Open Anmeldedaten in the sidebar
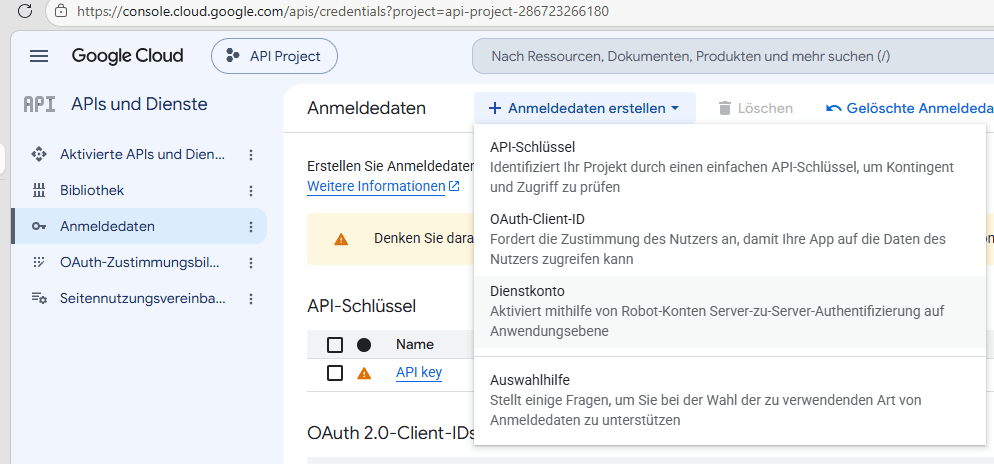This screenshot has width=994, height=464. coord(139,226)
